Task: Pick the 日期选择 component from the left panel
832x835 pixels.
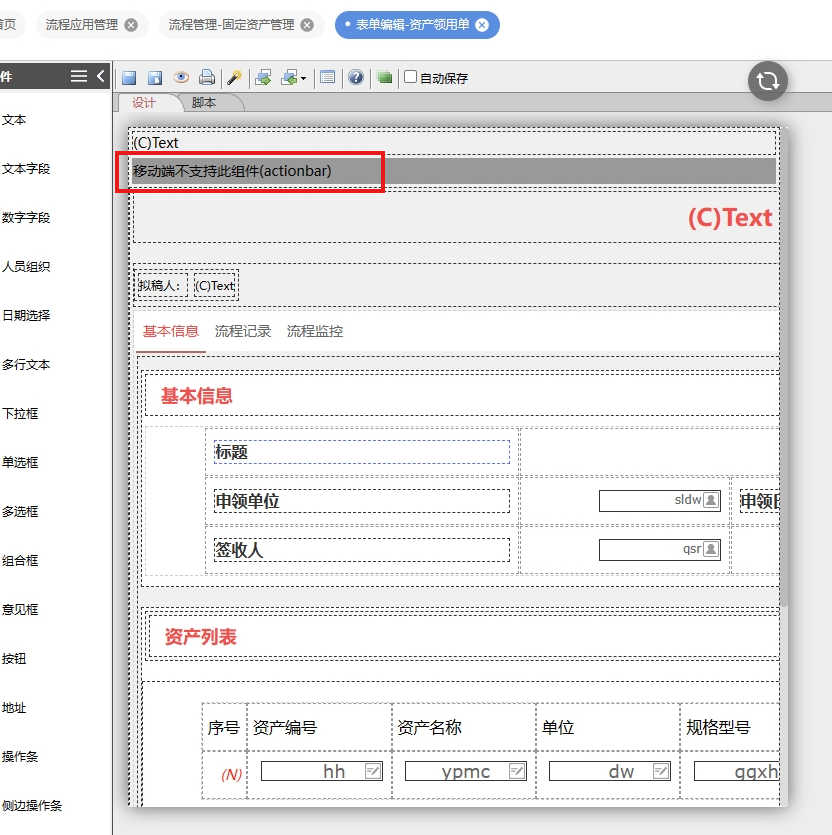Action: (26, 315)
